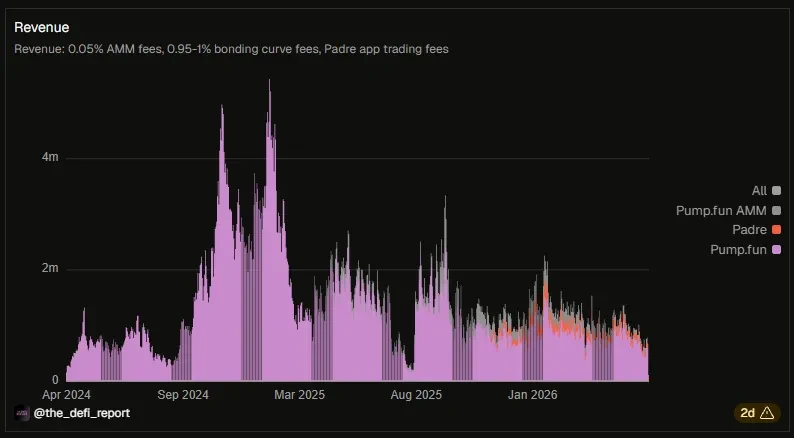This screenshot has width=794, height=438.
Task: Toggle the Pump.fun purple legend swatch
Action: click(x=776, y=250)
